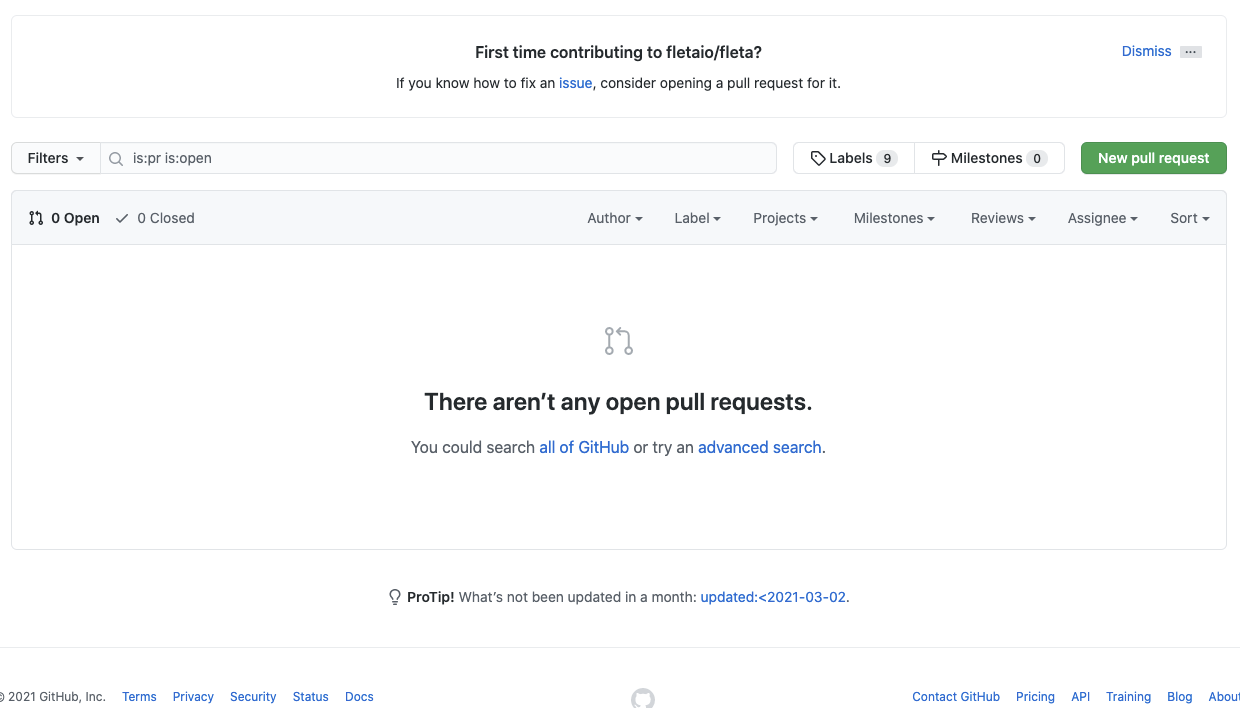Open Milestones list with 0 milestones

pos(989,158)
